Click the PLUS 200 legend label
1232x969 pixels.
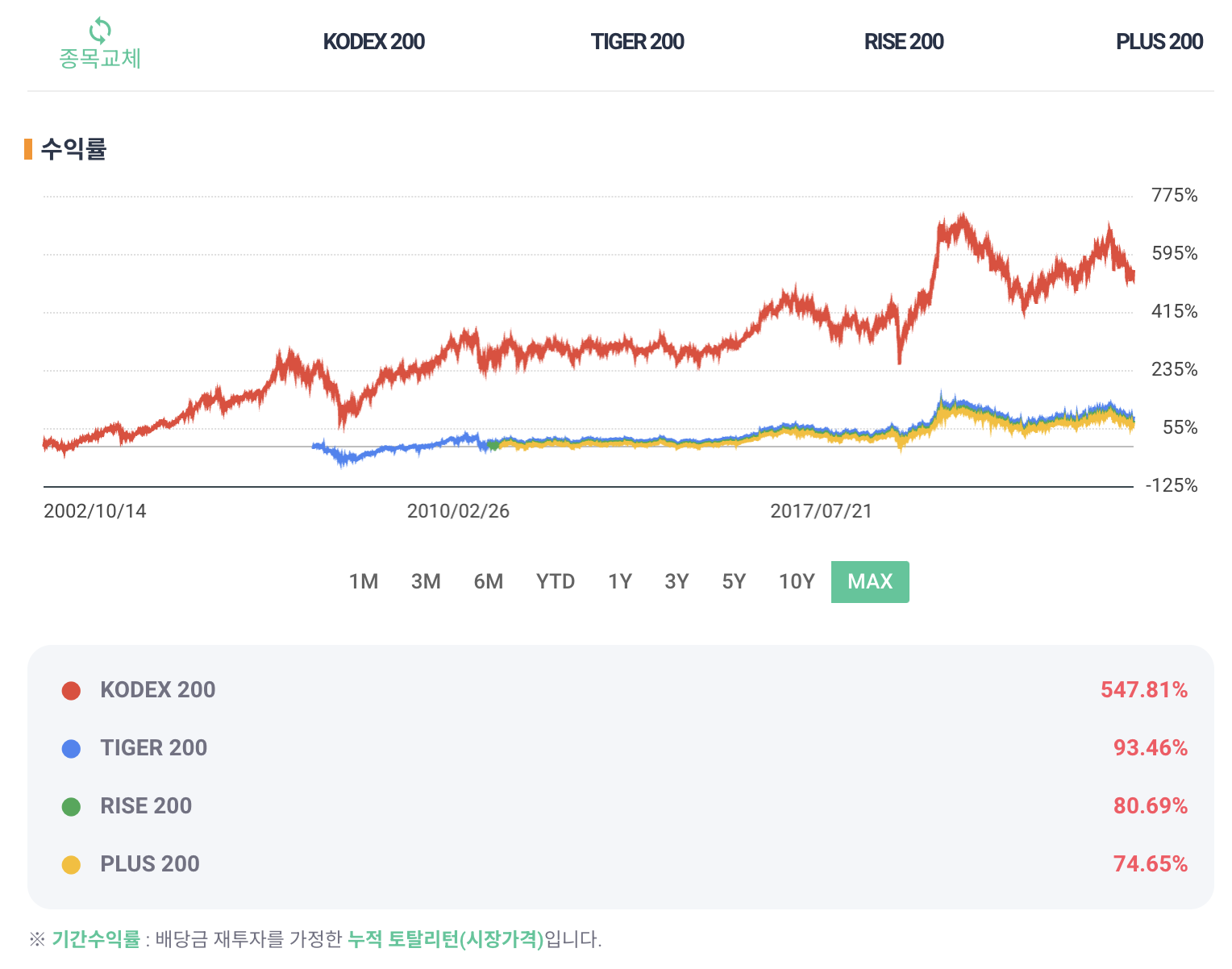[x=150, y=864]
